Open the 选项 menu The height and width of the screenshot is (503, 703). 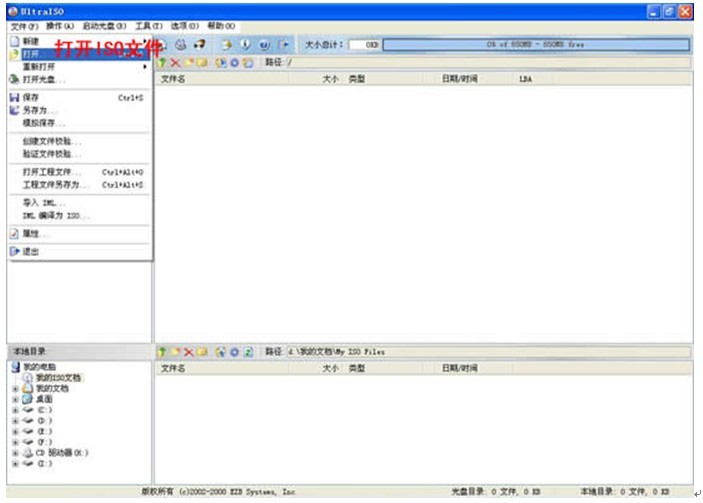tap(184, 26)
